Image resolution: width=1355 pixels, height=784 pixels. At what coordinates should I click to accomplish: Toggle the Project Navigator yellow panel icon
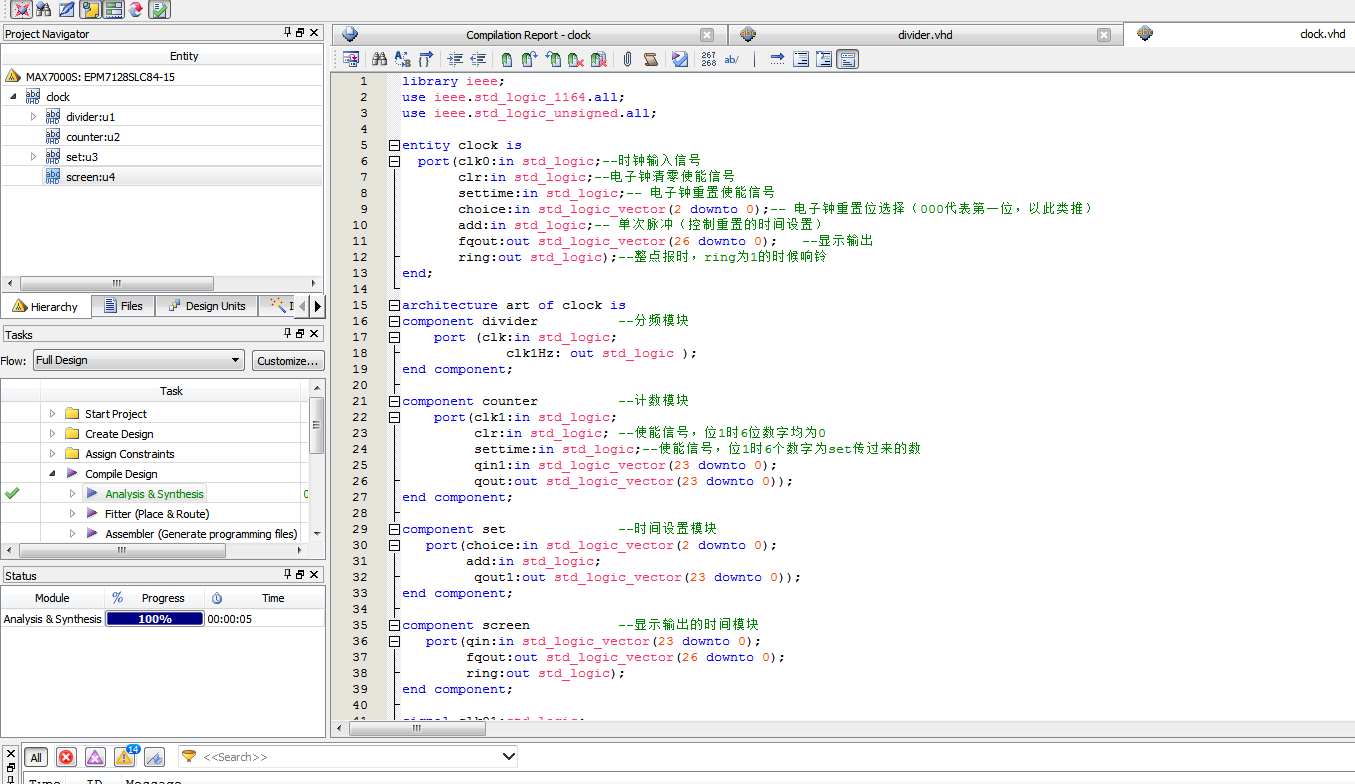(x=90, y=10)
